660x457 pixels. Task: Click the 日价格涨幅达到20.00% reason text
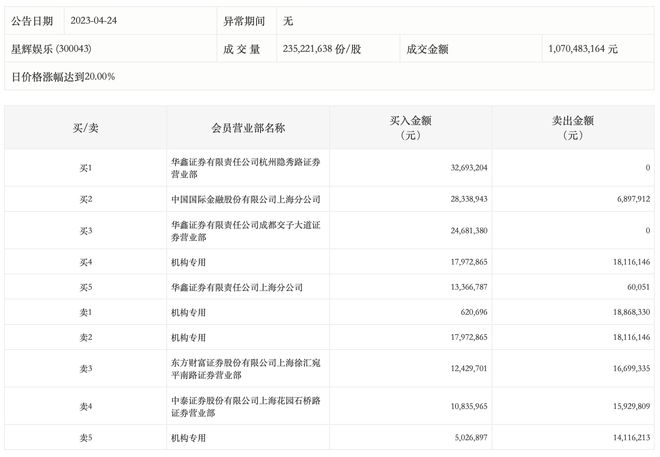(63, 76)
